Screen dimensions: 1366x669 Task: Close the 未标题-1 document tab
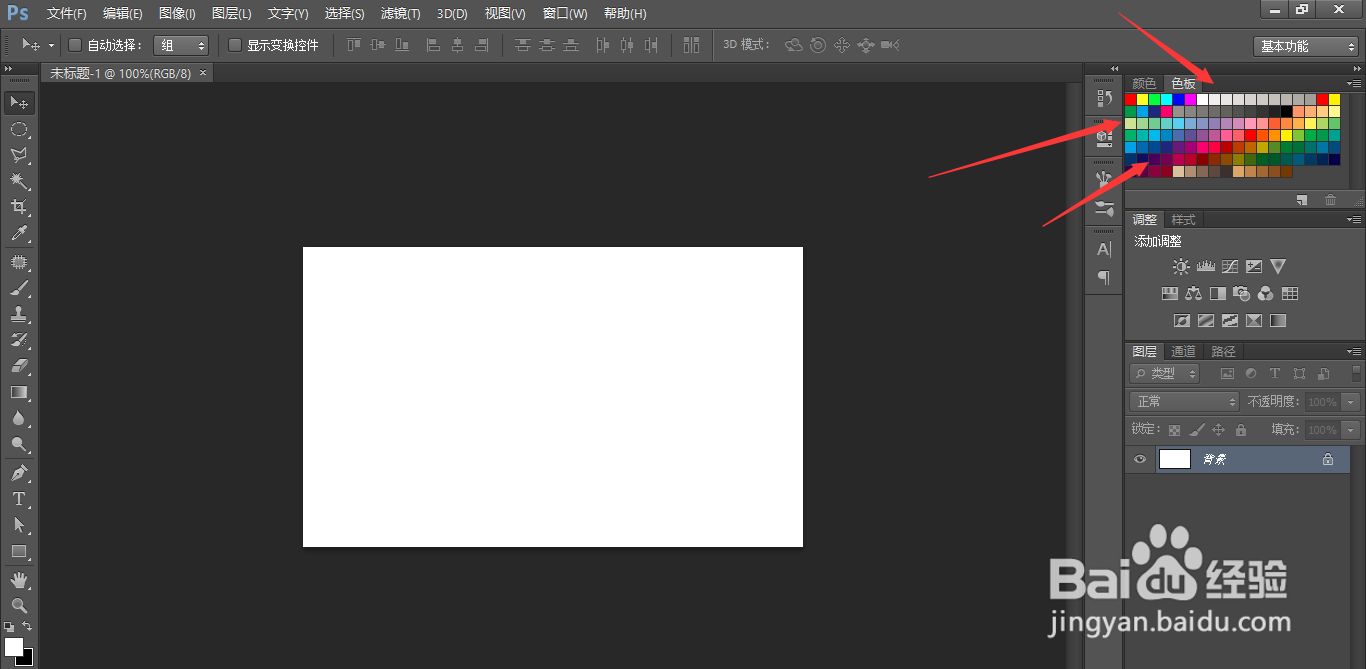pyautogui.click(x=203, y=73)
